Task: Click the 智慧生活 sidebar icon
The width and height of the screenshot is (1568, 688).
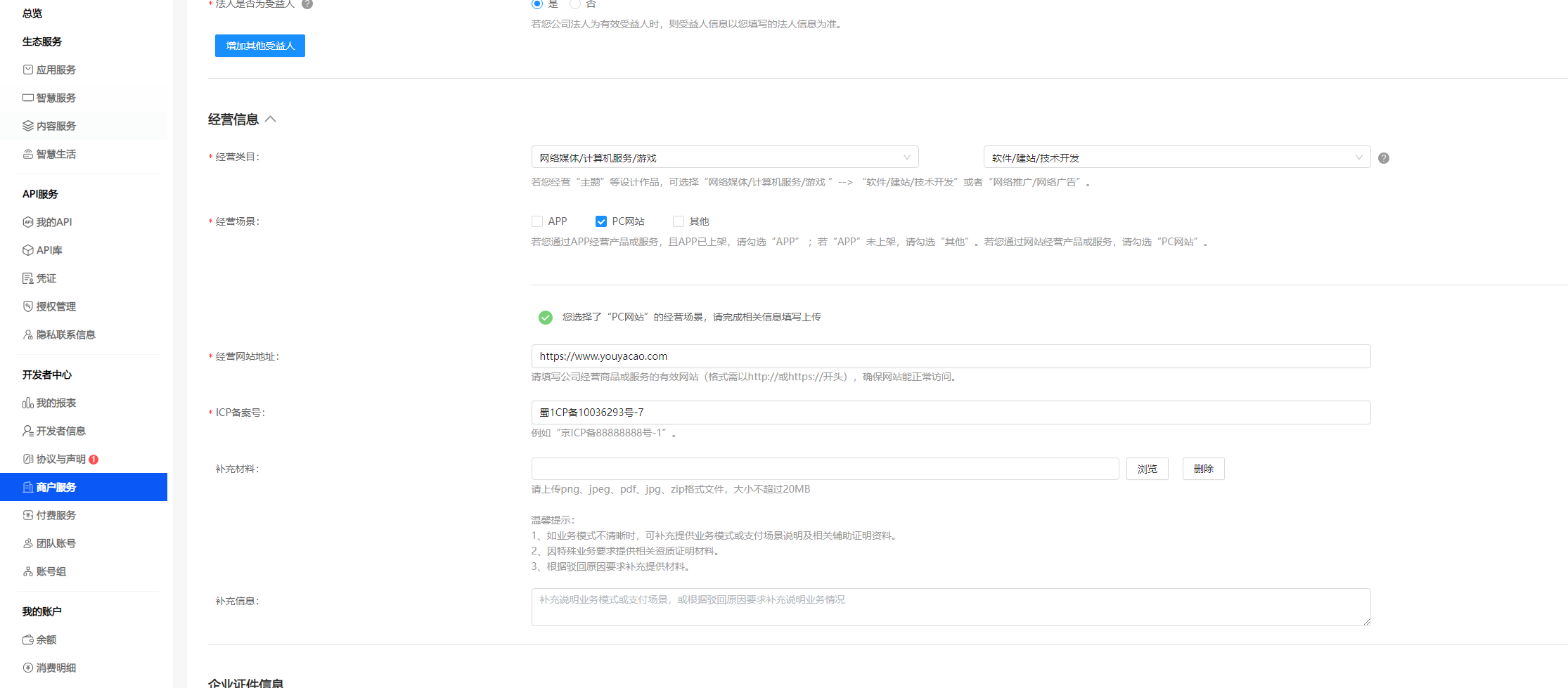Action: 28,154
